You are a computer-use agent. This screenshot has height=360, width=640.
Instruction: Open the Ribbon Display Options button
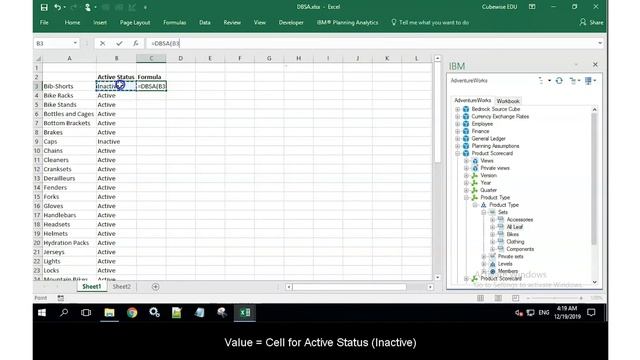click(532, 7)
